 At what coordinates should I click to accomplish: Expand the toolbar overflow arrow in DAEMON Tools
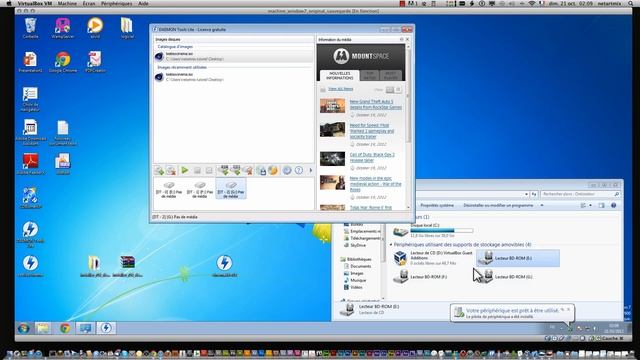point(311,170)
